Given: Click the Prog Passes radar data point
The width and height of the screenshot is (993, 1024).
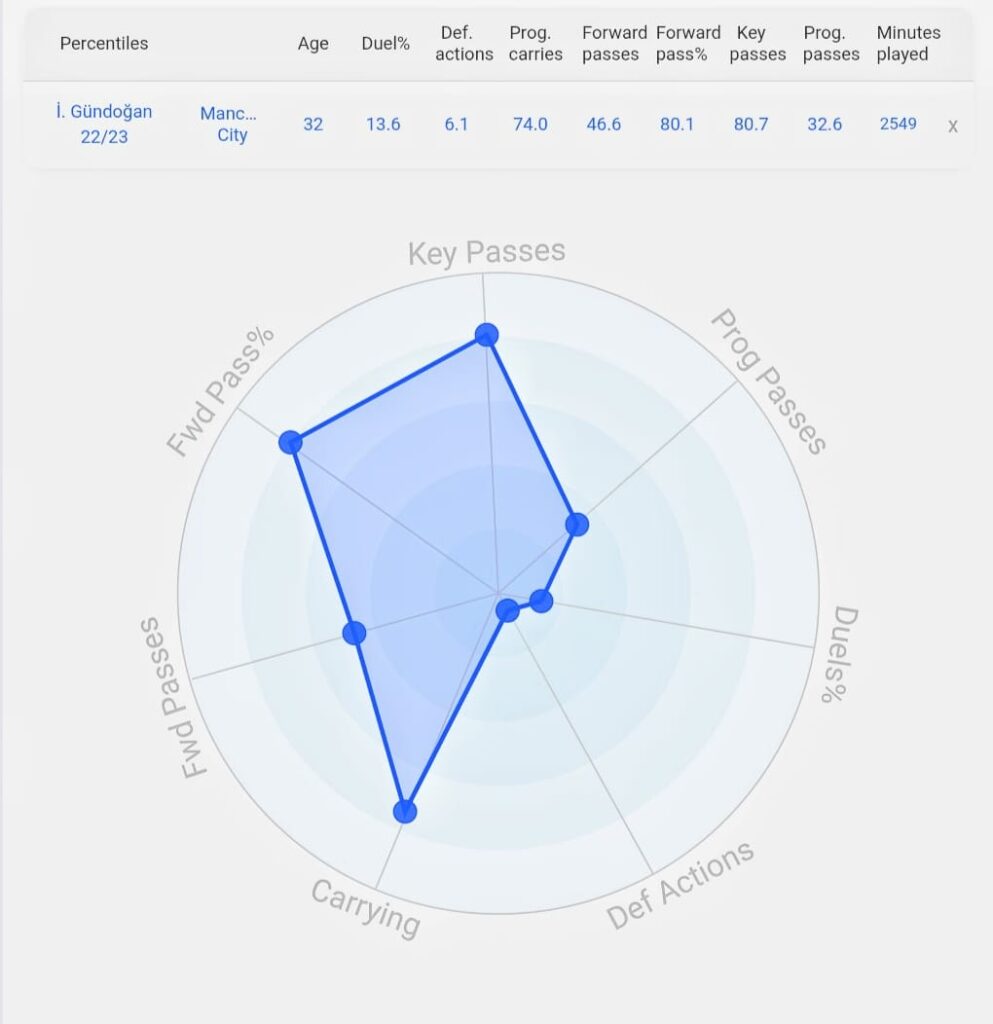Looking at the screenshot, I should click(576, 524).
